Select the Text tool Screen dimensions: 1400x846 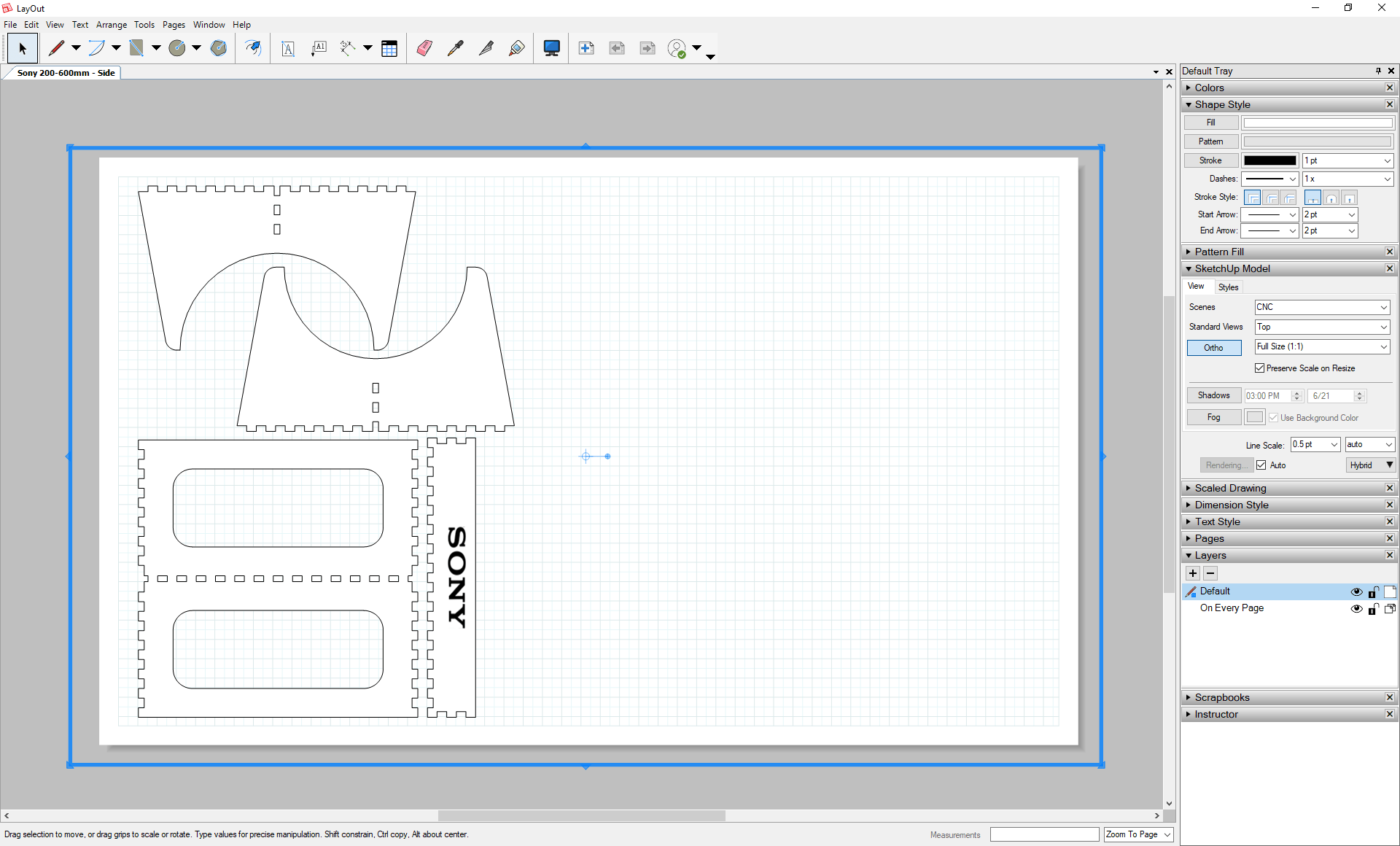pos(288,48)
